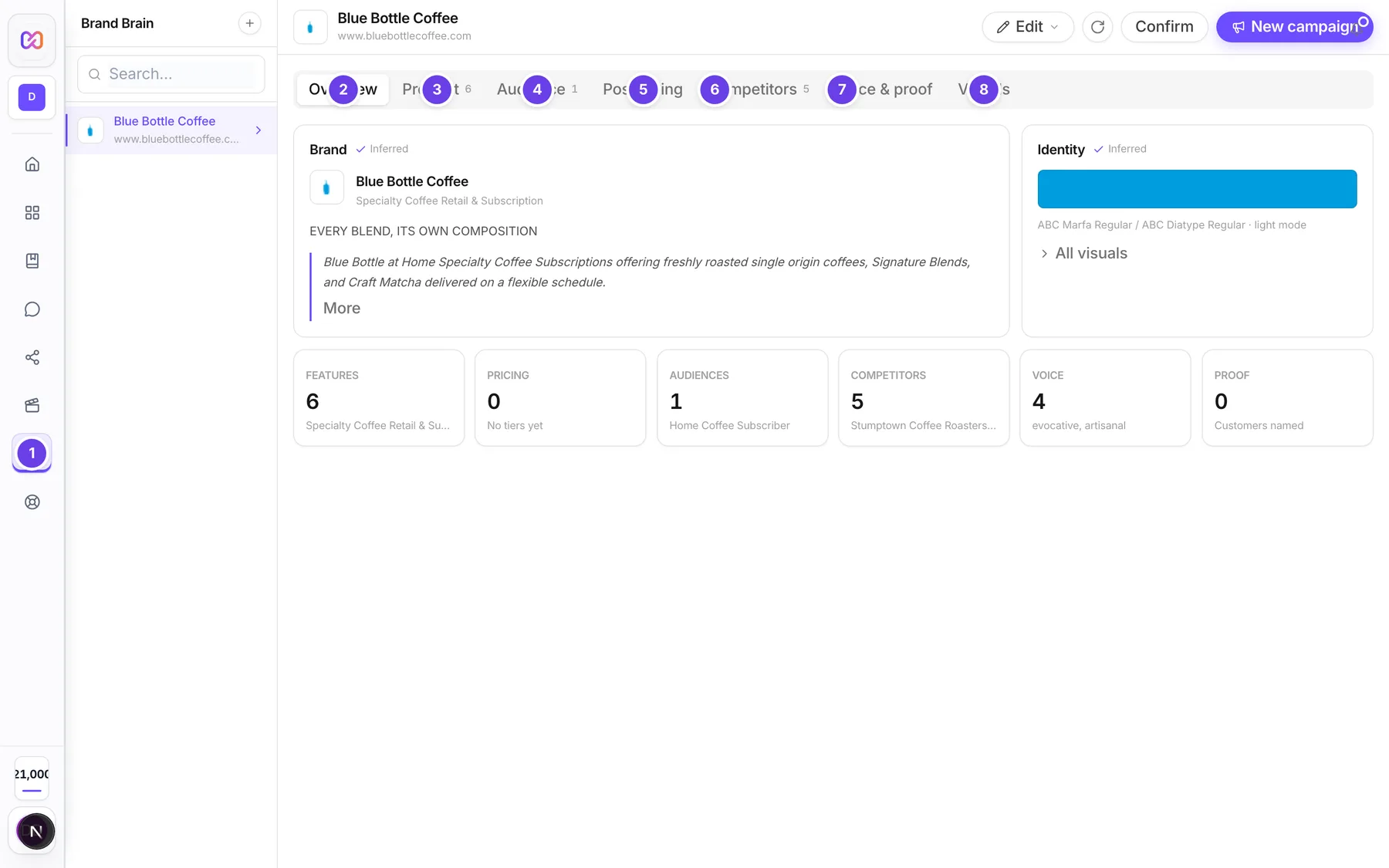1389x868 pixels.
Task: Click www.bluebottlecoffee.com under the header title
Action: (x=404, y=36)
